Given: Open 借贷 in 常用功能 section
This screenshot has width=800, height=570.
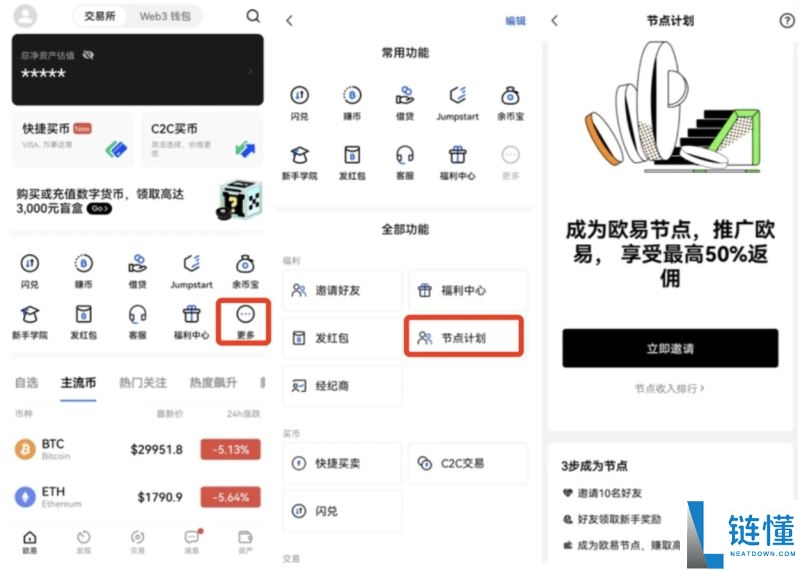Looking at the screenshot, I should (x=405, y=103).
